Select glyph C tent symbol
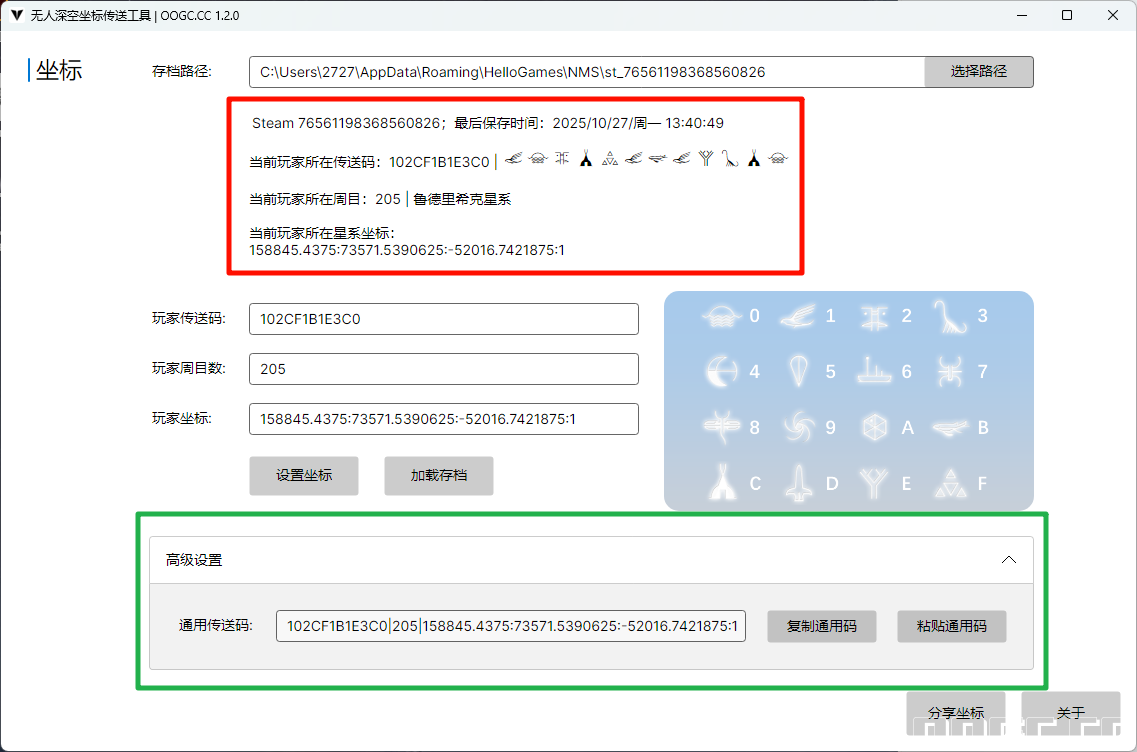 [x=722, y=483]
